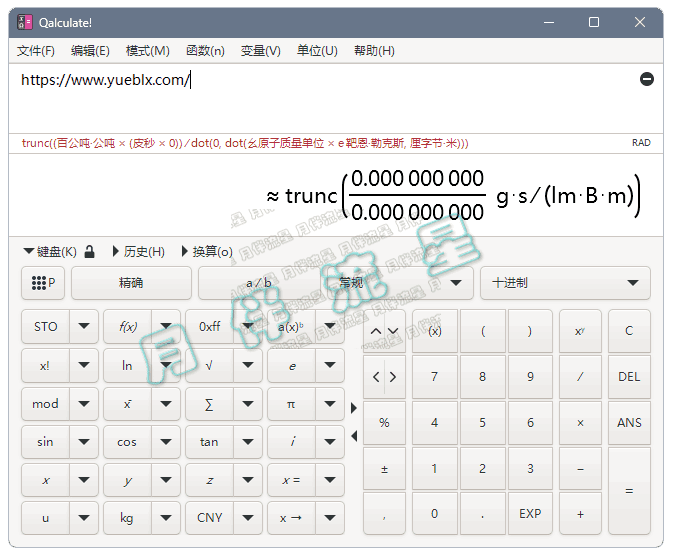The image size is (673, 557).
Task: Click the x to the power y key
Action: pos(580,331)
